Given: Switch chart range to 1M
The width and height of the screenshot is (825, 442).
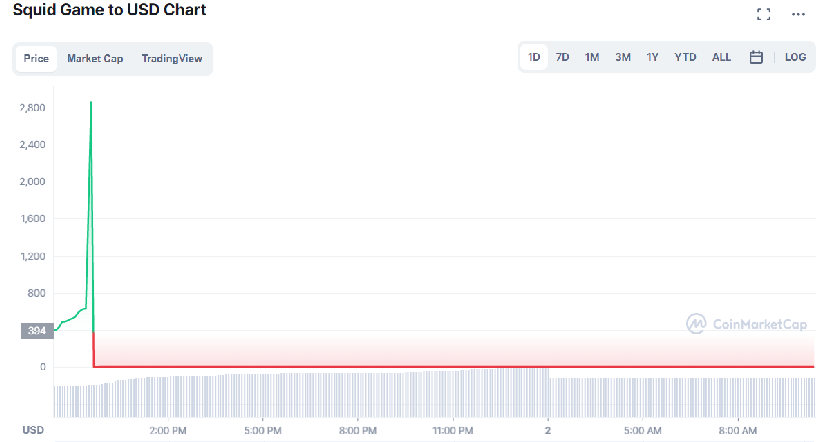Looking at the screenshot, I should (x=591, y=57).
